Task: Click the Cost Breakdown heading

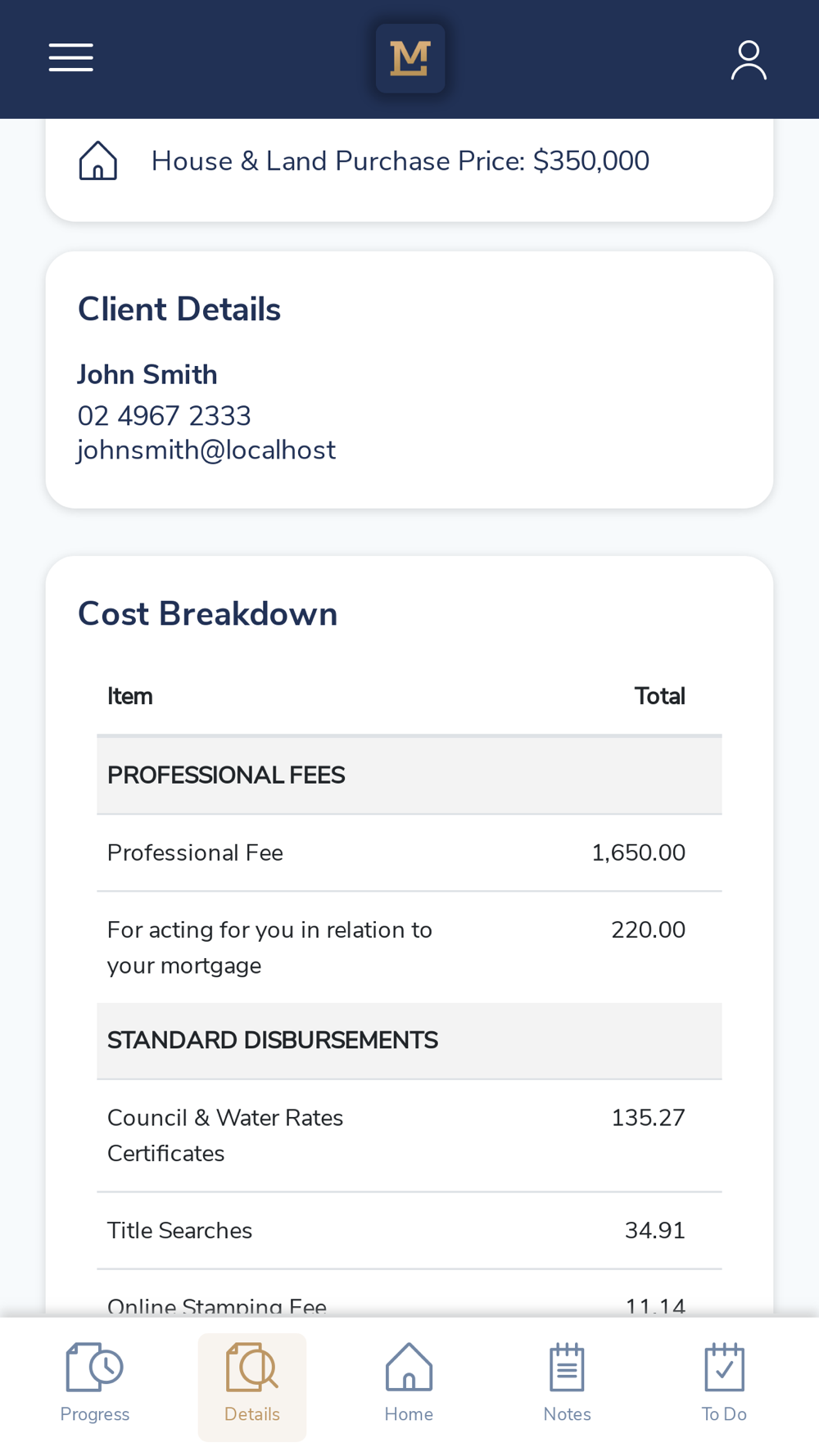Action: tap(207, 614)
